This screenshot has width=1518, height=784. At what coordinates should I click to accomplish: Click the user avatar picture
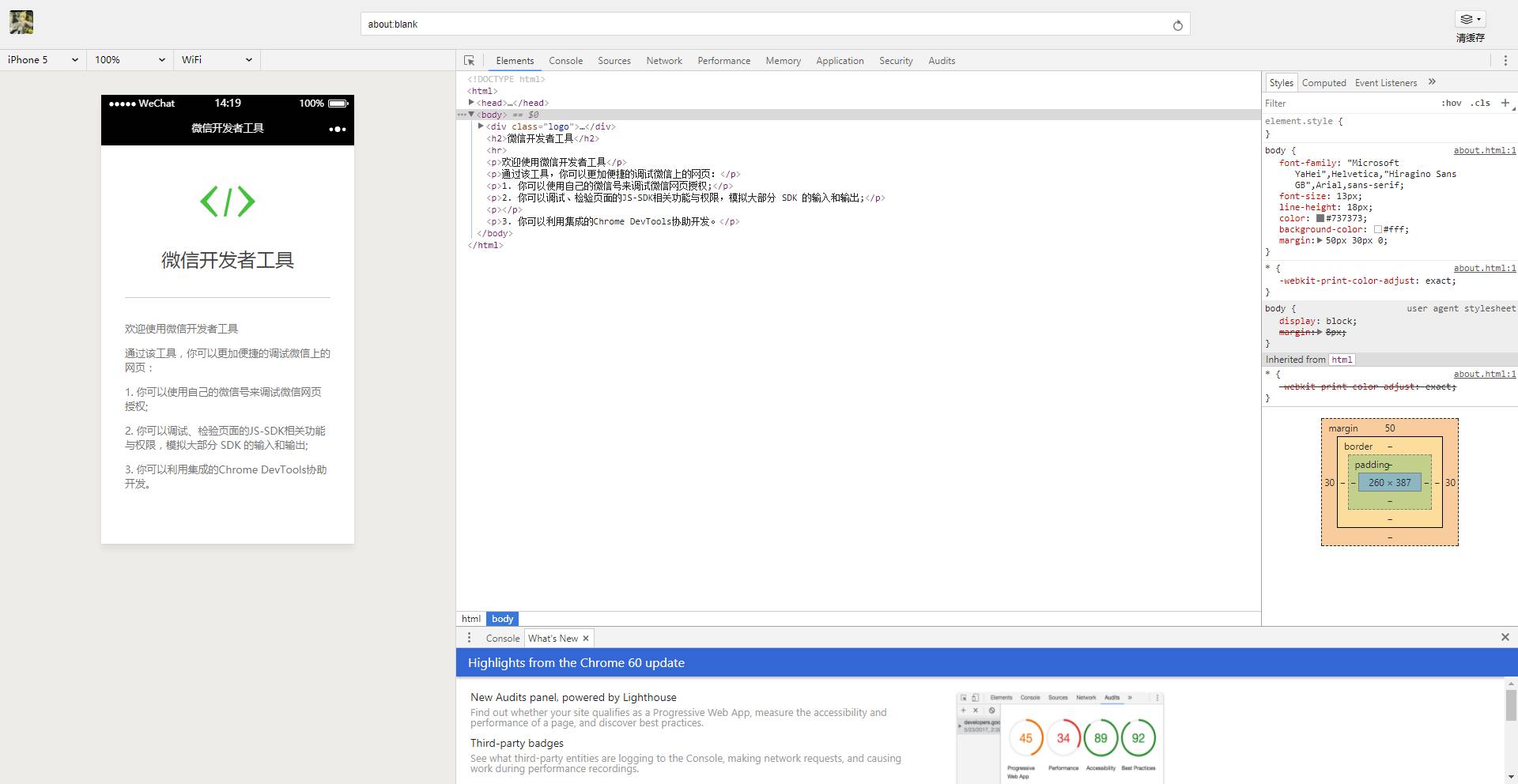pos(21,22)
